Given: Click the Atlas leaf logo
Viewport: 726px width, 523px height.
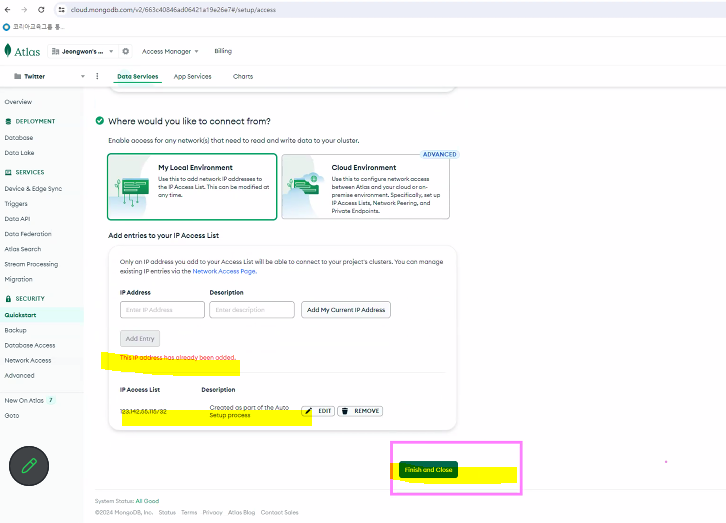Looking at the screenshot, I should (8, 50).
